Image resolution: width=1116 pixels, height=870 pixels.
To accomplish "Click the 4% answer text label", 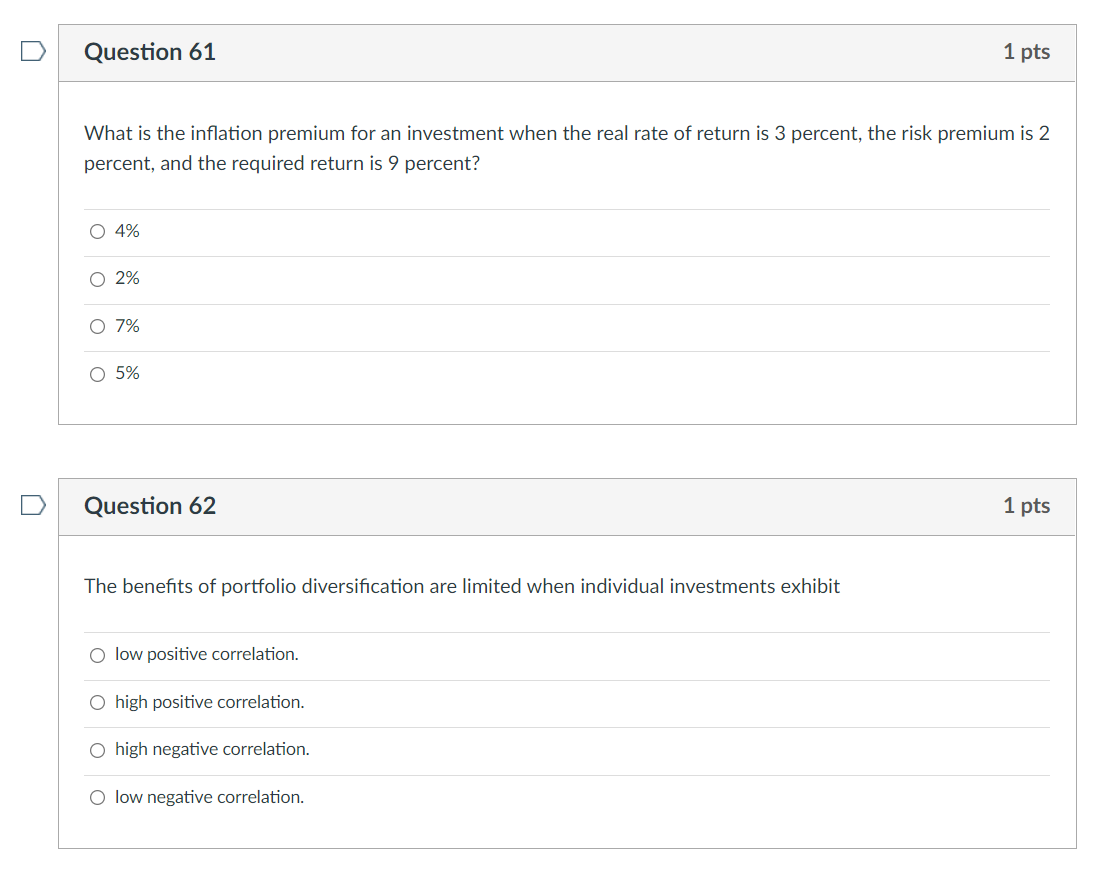I will pyautogui.click(x=126, y=231).
